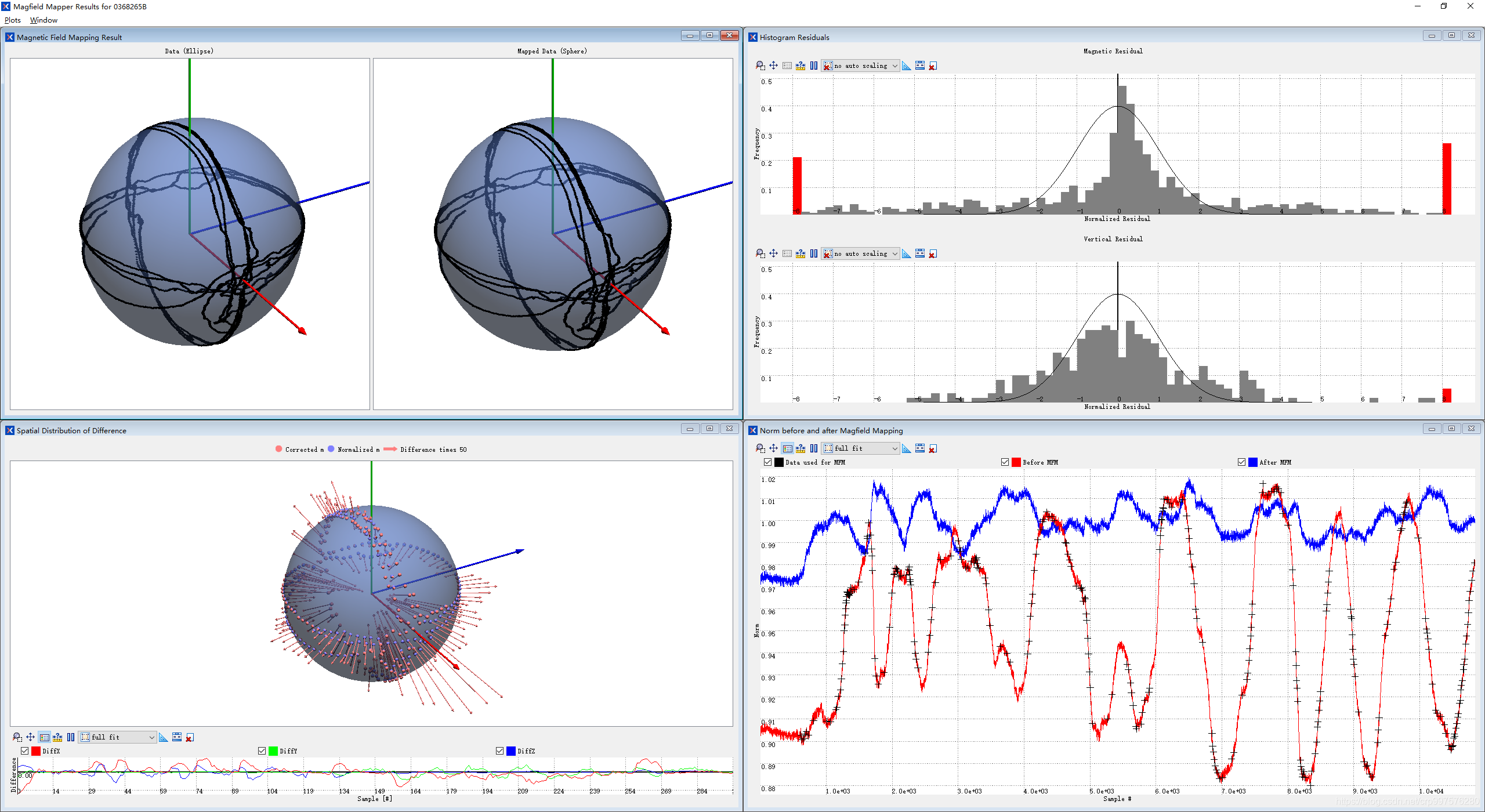The width and height of the screenshot is (1485, 812).
Task: Maximize the Histogram Residuals subwindow
Action: click(x=1451, y=36)
